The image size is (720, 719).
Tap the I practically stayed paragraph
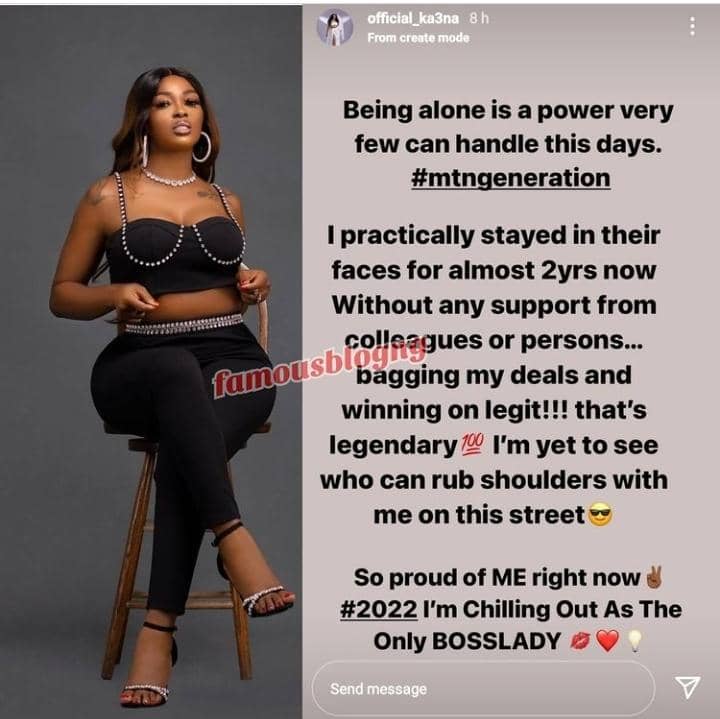(494, 375)
